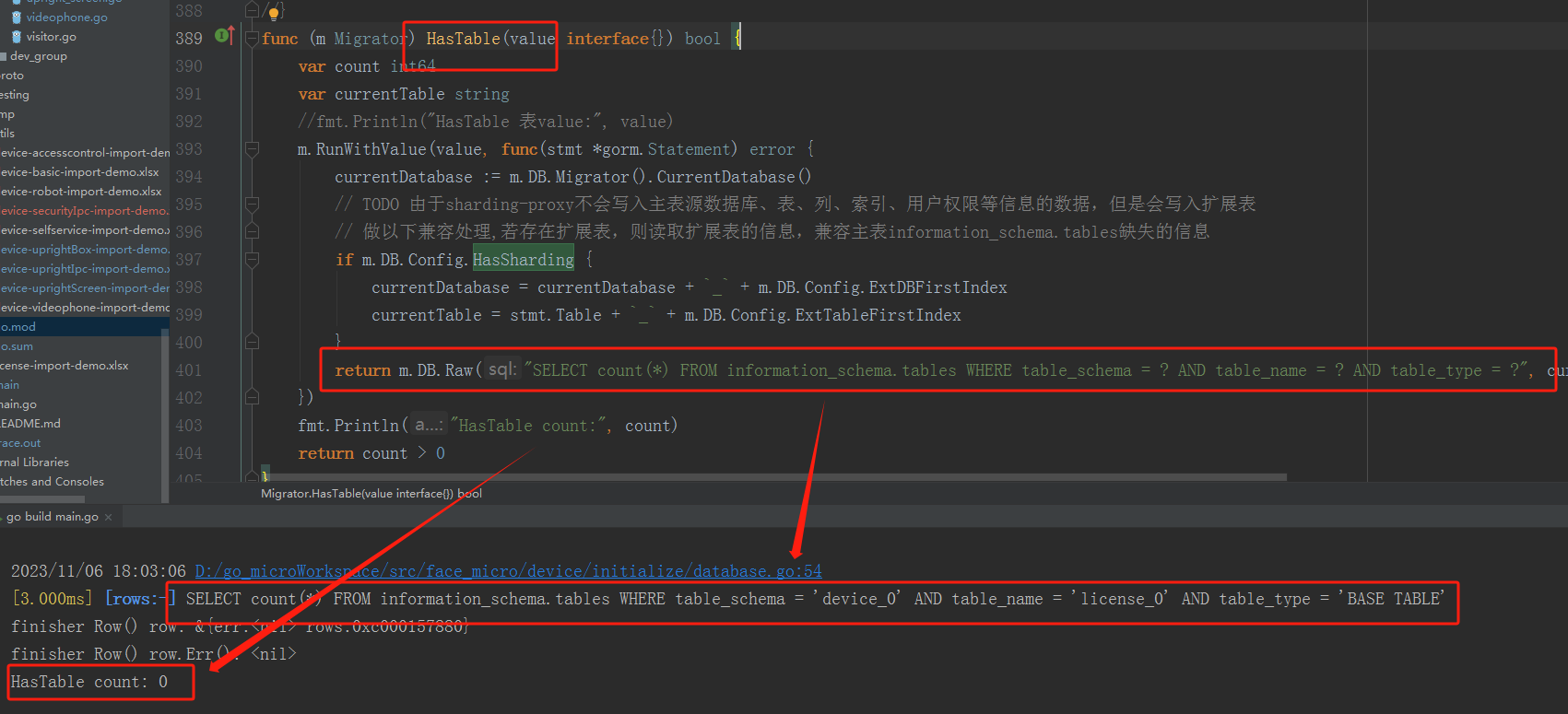Viewport: 1568px width, 714px height.
Task: Open the database.go:54 file link in console
Action: 508,571
